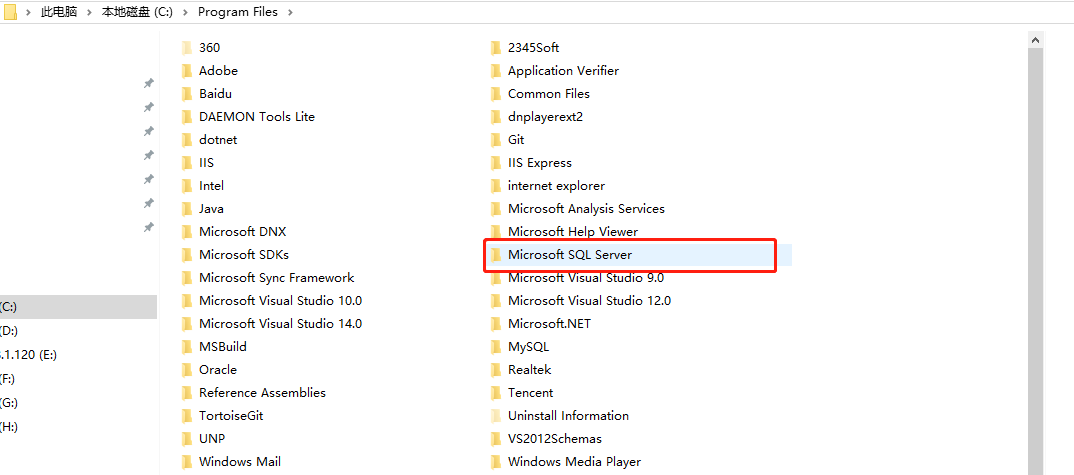Select the Tencent folder icon

click(x=496, y=393)
